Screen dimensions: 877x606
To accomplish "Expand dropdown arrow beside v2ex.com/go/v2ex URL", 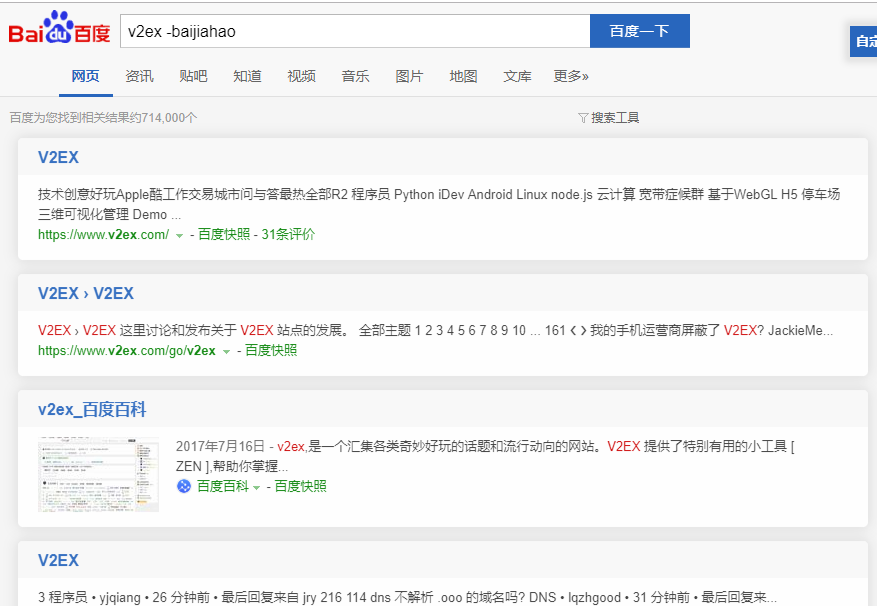I will 226,351.
